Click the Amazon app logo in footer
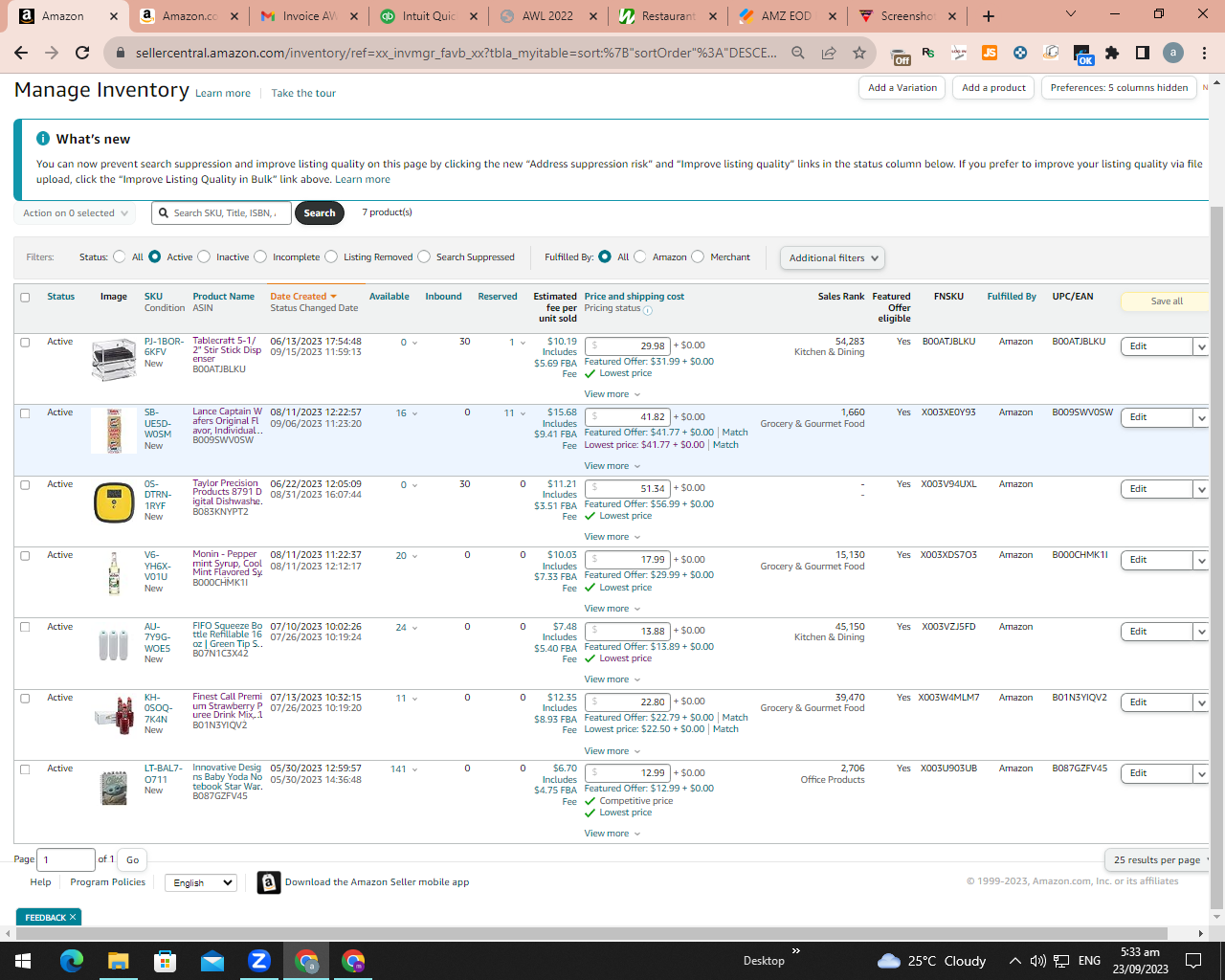This screenshot has height=980, width=1225. click(269, 882)
